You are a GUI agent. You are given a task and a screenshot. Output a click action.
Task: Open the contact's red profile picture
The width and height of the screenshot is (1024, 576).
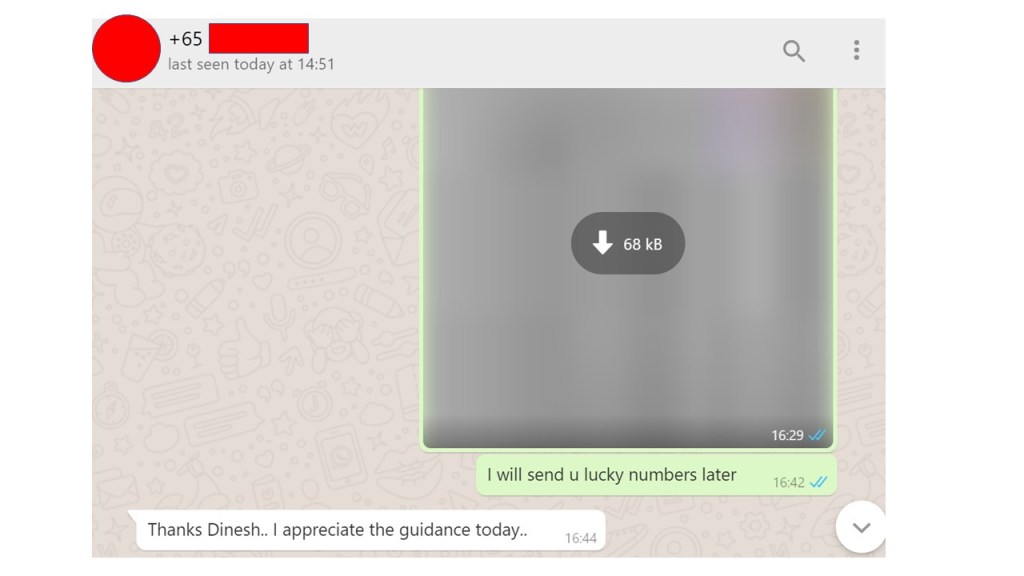pyautogui.click(x=126, y=48)
